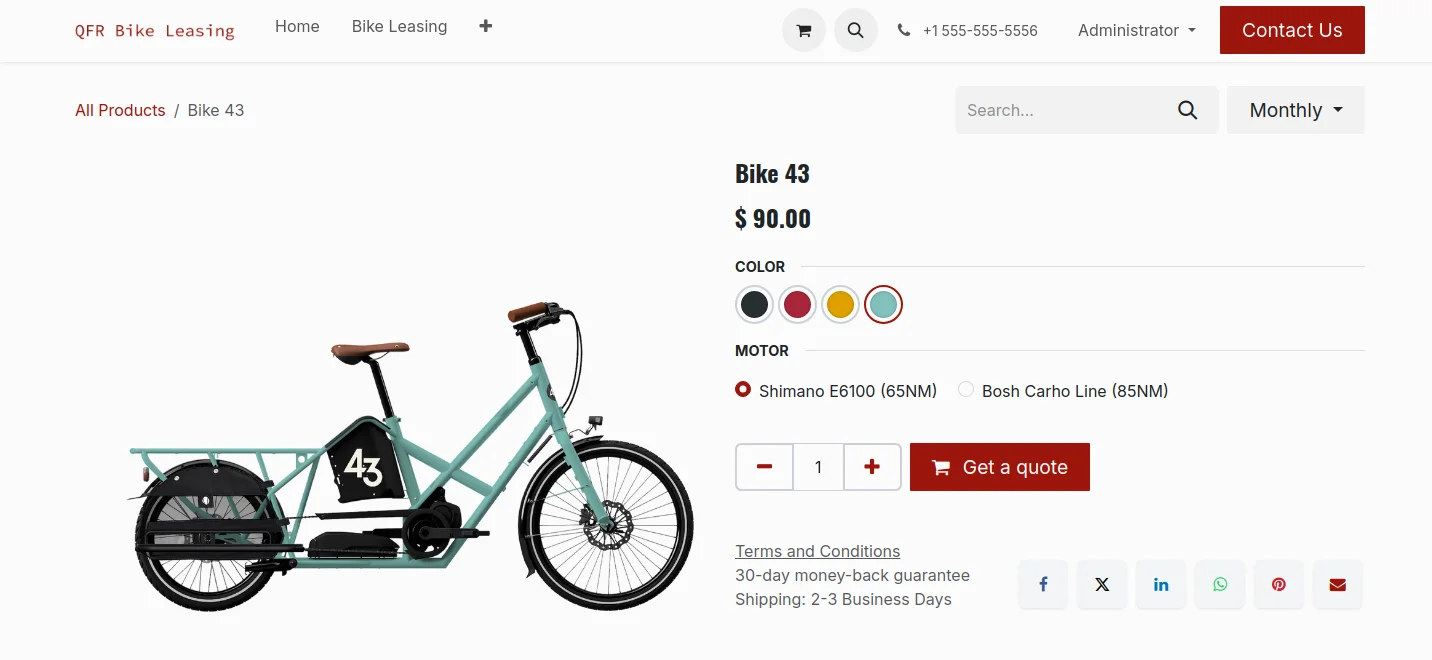Open the Terms and Conditions link
The height and width of the screenshot is (660, 1432).
(817, 551)
